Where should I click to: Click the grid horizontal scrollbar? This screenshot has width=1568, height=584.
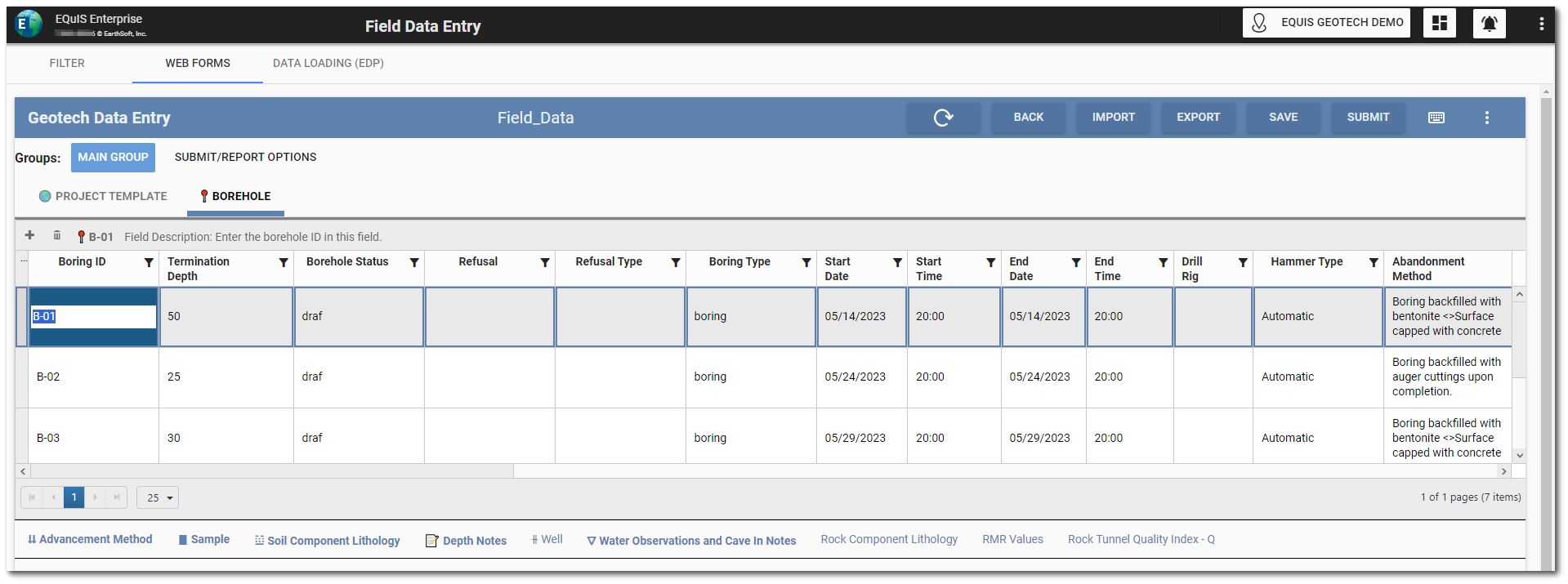(270, 471)
